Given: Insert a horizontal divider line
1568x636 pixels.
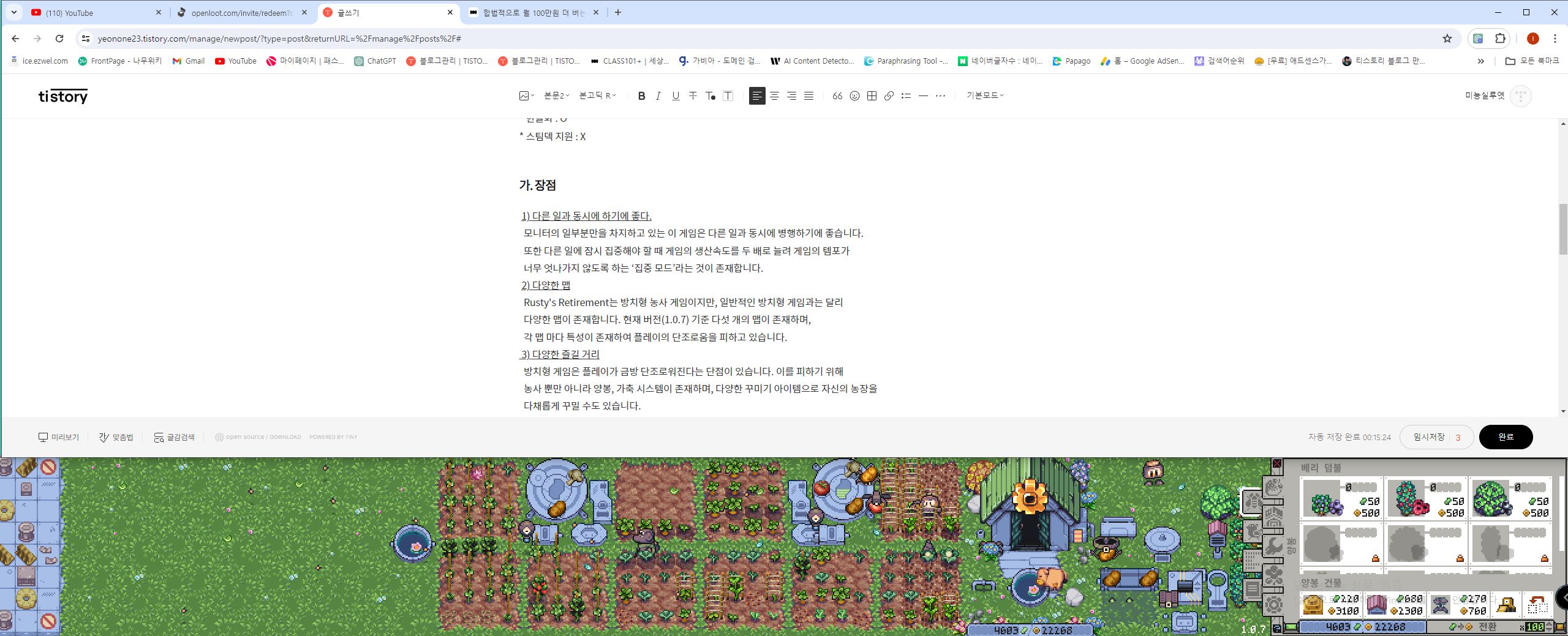Looking at the screenshot, I should (922, 95).
